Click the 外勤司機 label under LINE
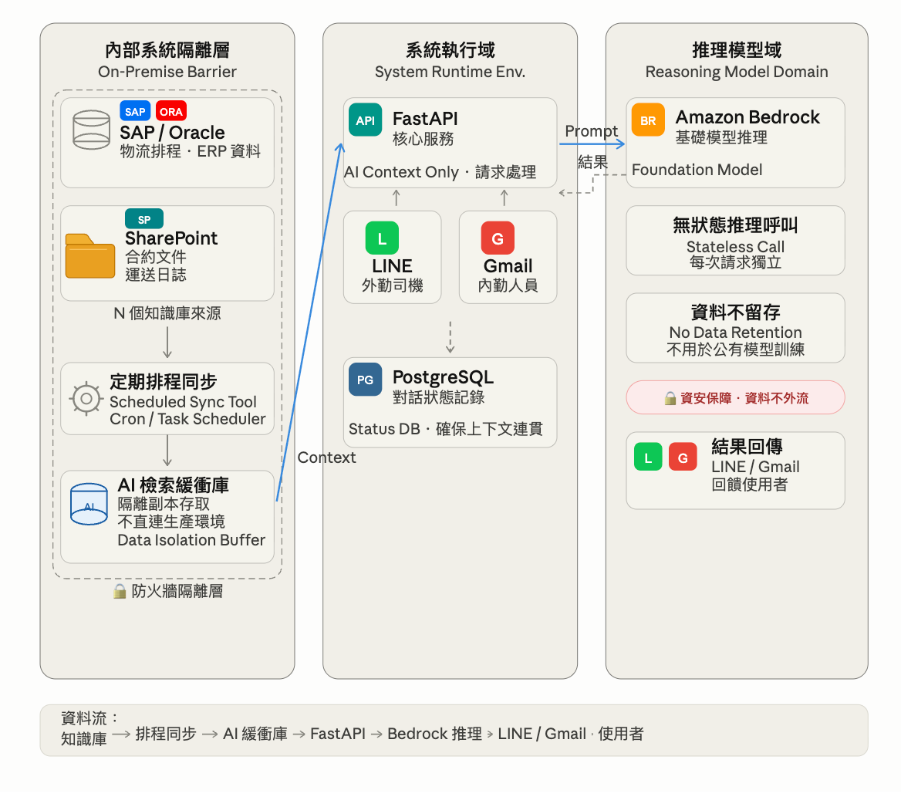 pyautogui.click(x=392, y=285)
